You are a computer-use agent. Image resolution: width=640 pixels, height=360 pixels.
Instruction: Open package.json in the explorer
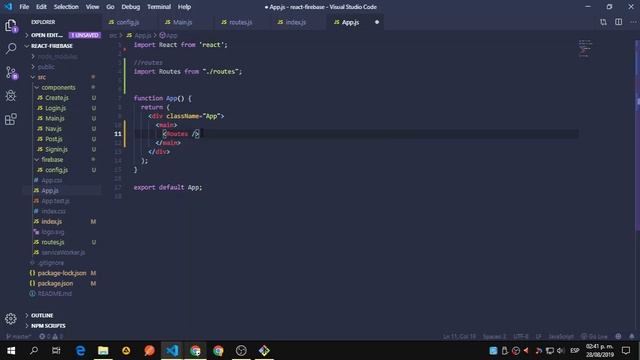point(62,283)
